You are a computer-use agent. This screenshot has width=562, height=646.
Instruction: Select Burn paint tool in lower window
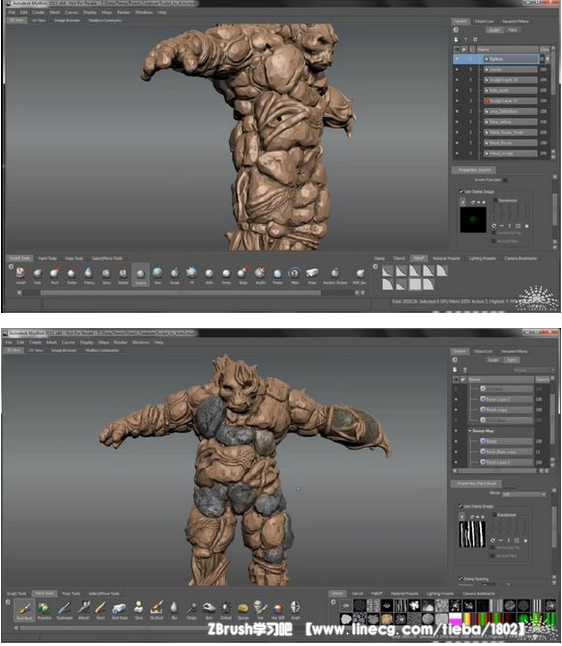209,610
